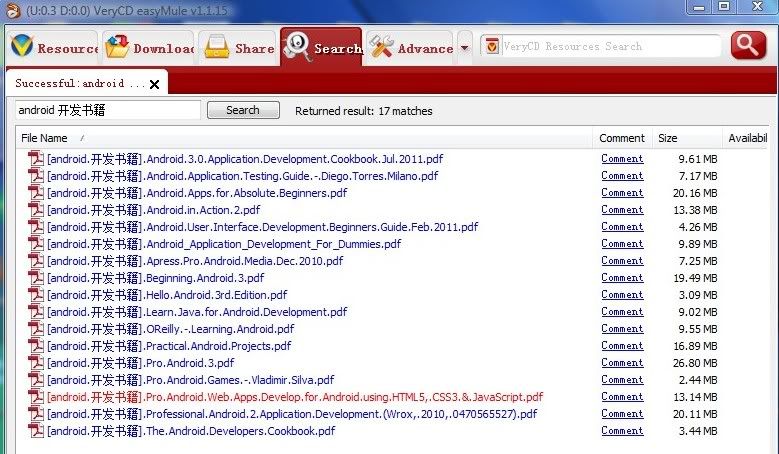Screen dimensions: 779x454
Task: Click PDF icon of Android.in.Action.2 file
Action: [x=36, y=210]
